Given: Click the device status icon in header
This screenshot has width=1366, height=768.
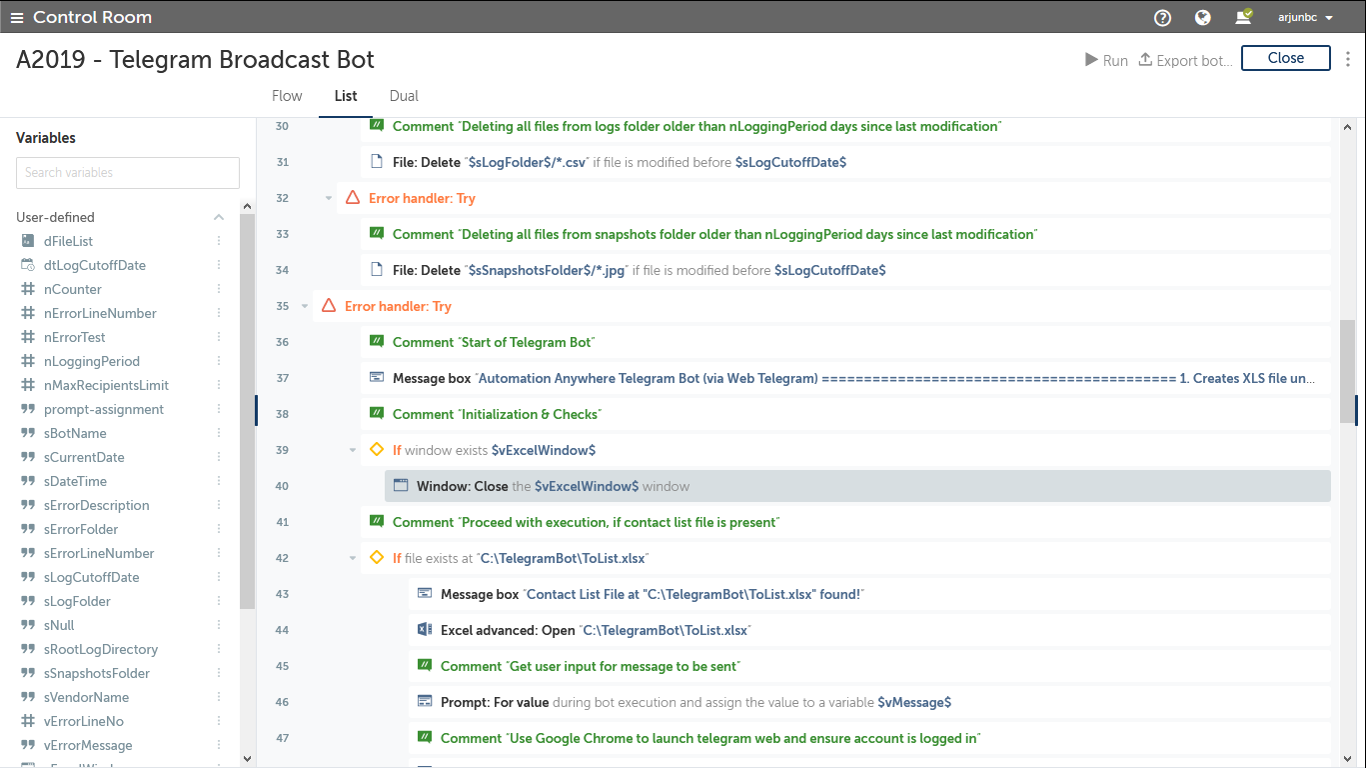Looking at the screenshot, I should tap(1243, 17).
